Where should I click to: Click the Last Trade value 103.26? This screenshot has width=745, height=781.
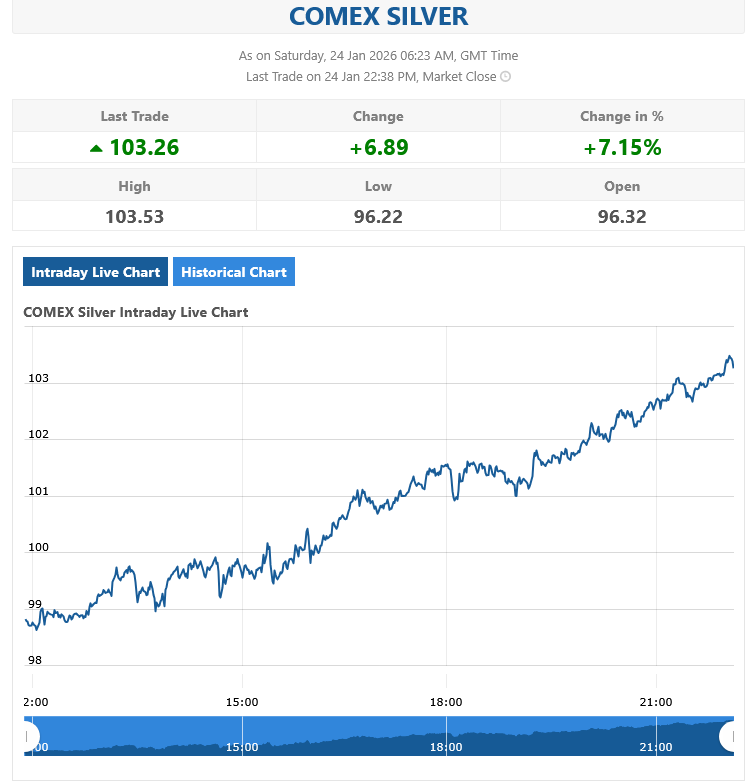[144, 147]
